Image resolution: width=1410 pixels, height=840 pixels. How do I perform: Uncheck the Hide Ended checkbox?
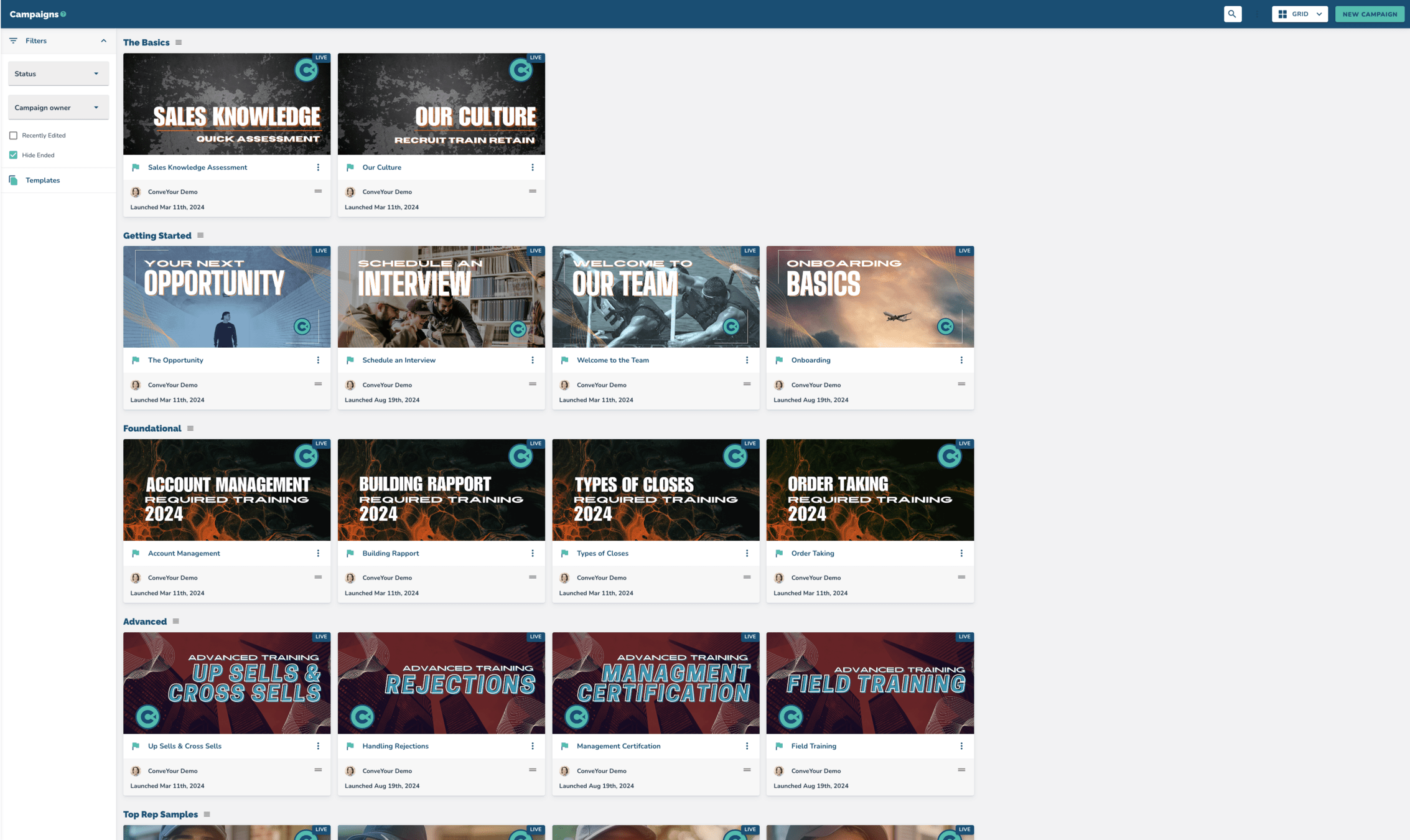coord(13,155)
